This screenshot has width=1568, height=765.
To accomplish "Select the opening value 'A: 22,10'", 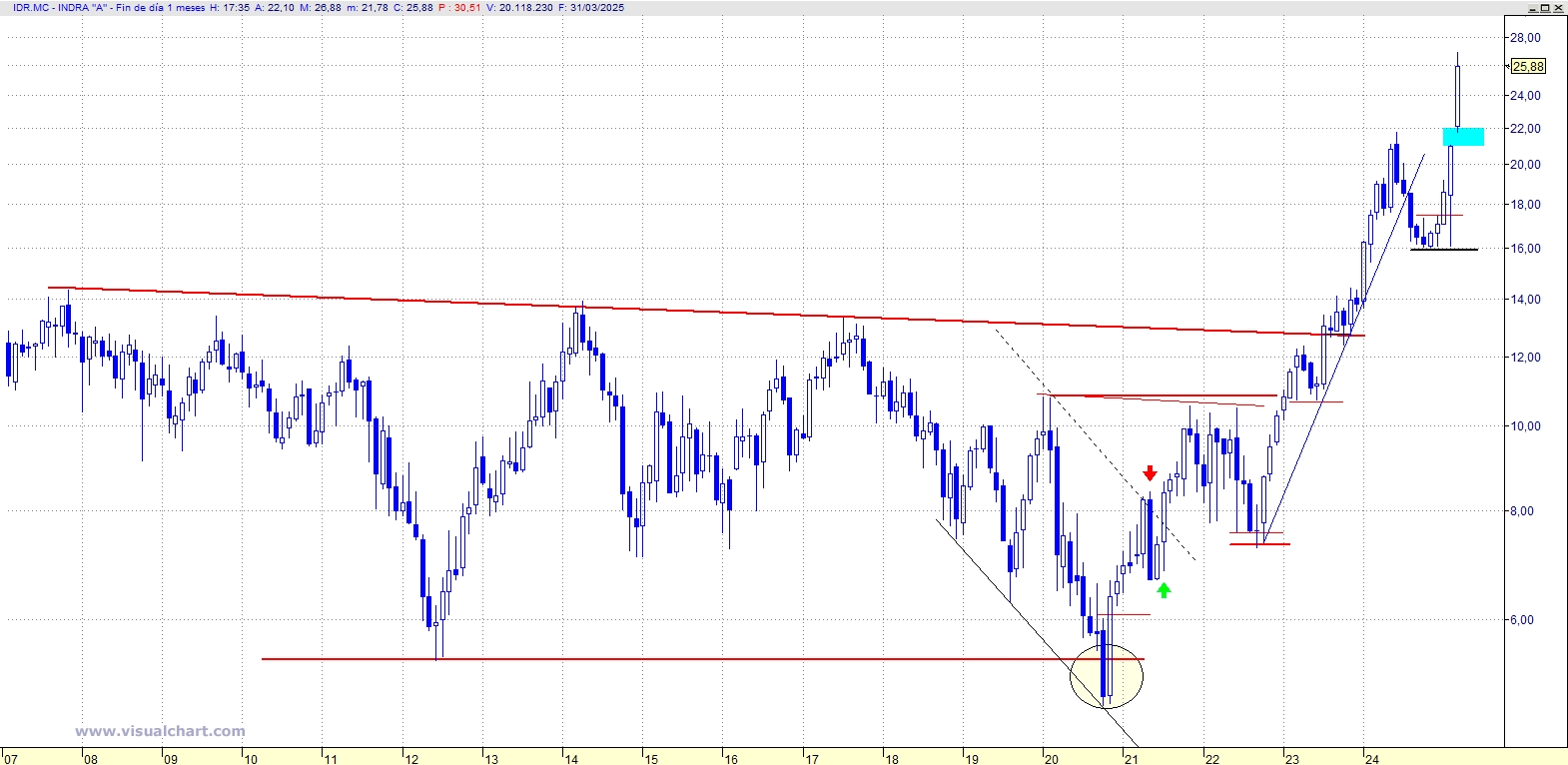I will [x=275, y=8].
